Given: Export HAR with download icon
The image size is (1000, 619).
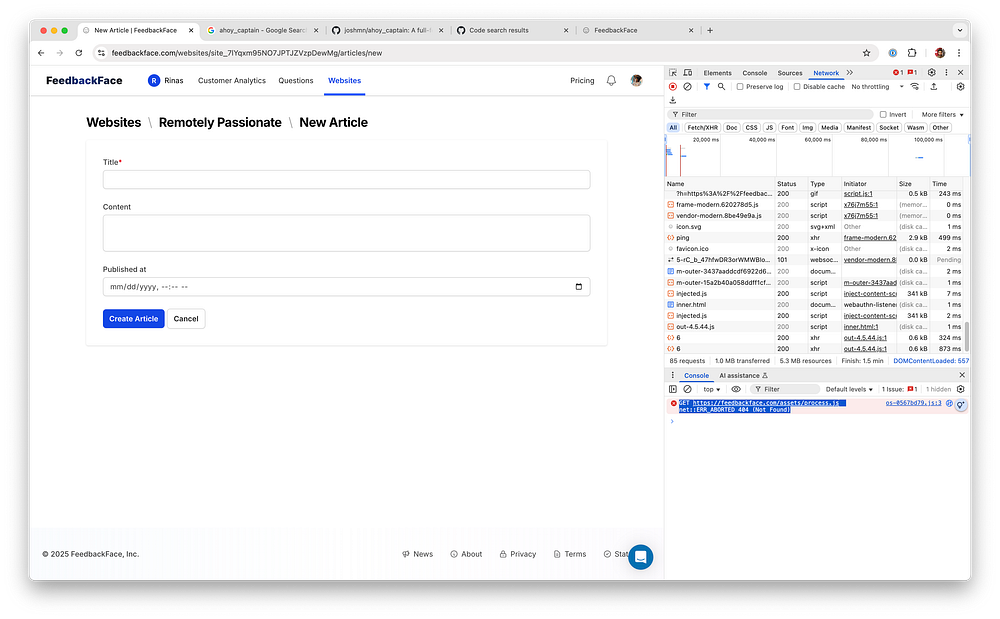Looking at the screenshot, I should tap(673, 100).
